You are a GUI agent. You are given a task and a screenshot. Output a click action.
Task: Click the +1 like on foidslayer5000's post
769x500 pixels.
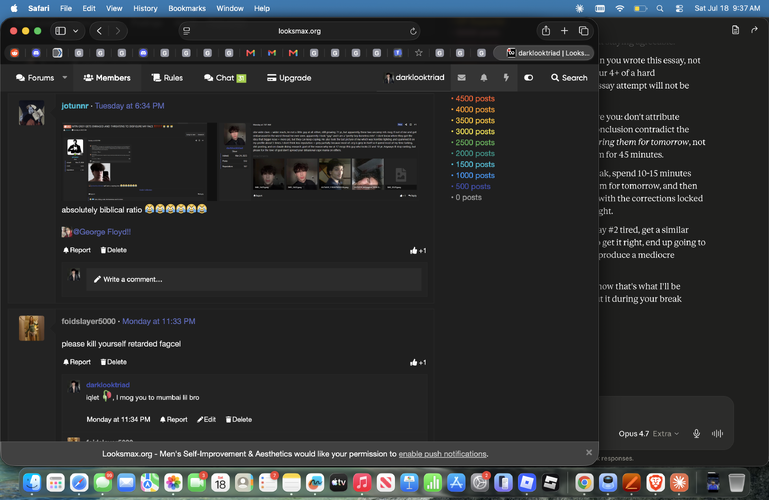418,362
